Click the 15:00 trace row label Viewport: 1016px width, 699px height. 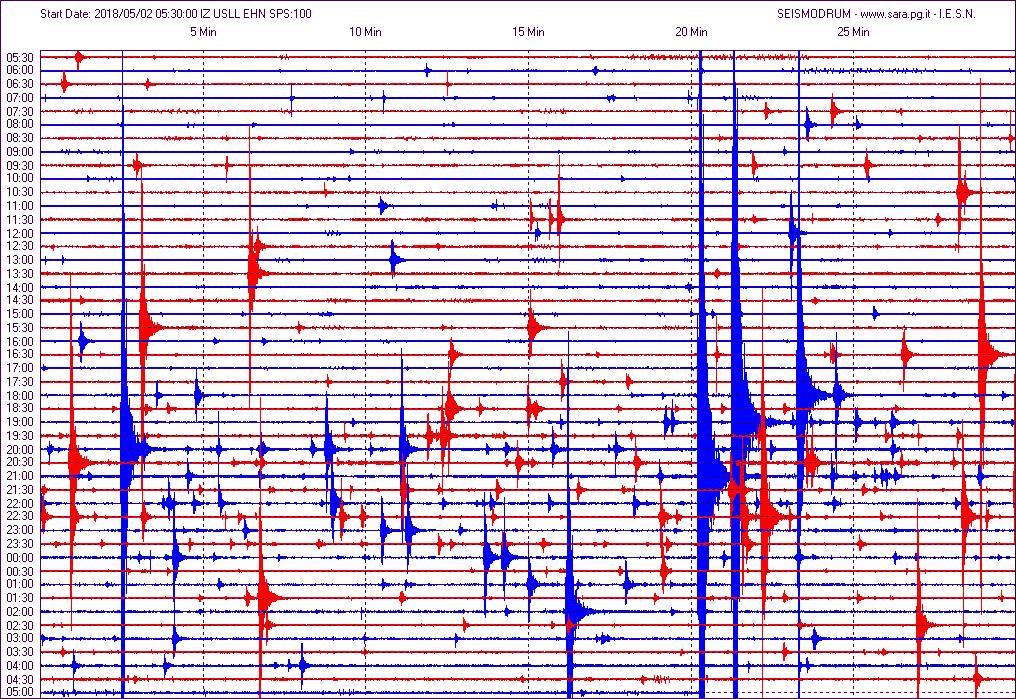(20, 314)
